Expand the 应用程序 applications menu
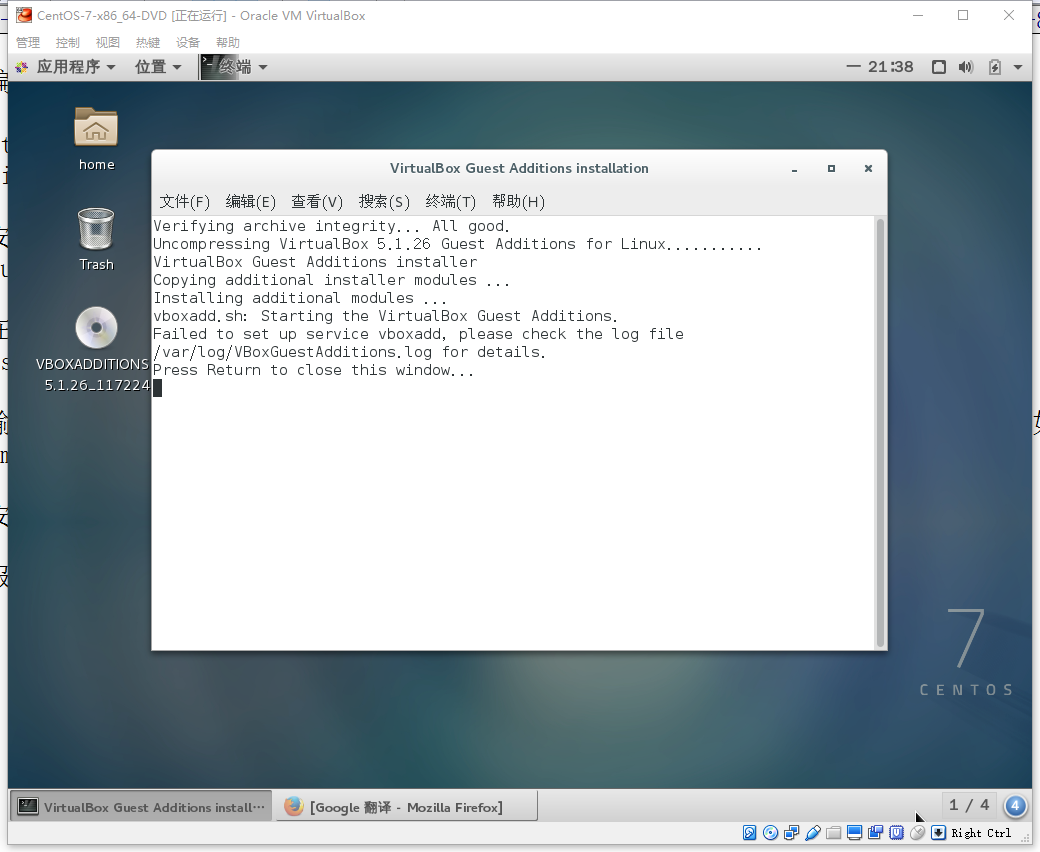 click(x=67, y=67)
